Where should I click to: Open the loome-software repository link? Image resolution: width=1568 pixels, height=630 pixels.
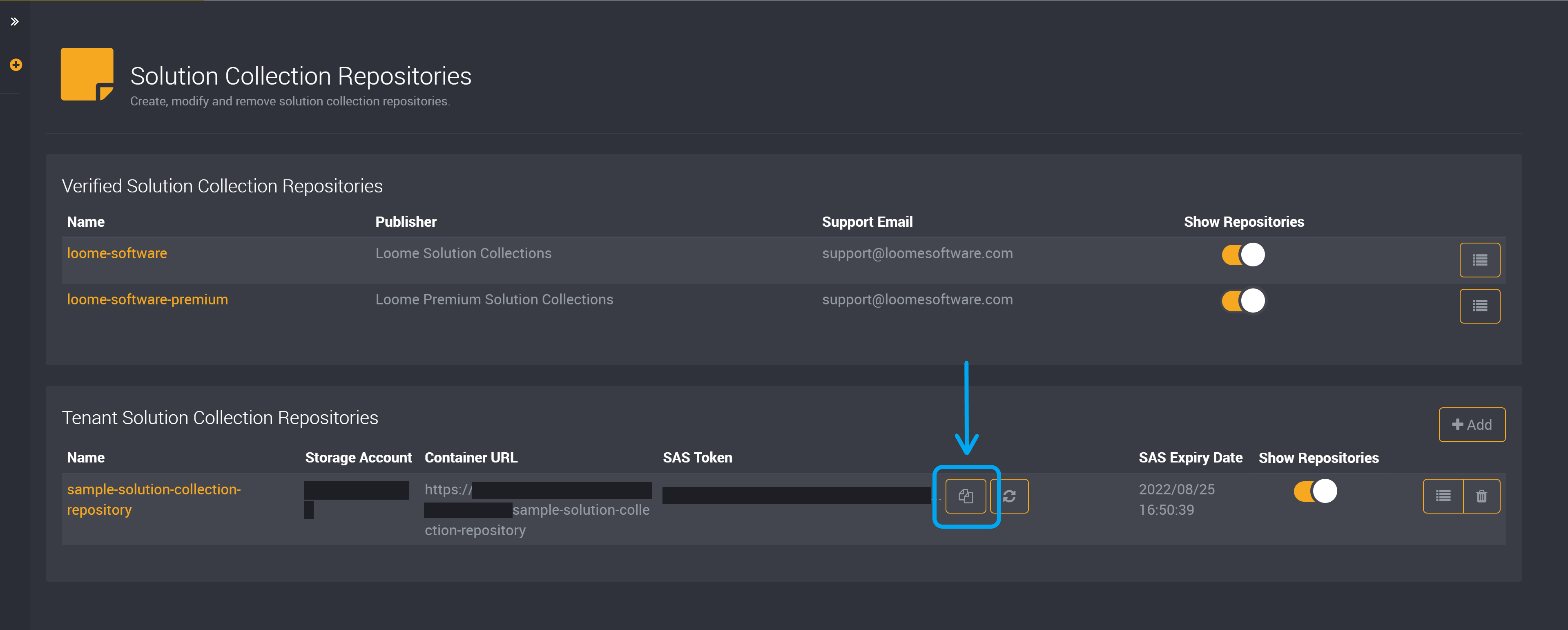pos(117,253)
